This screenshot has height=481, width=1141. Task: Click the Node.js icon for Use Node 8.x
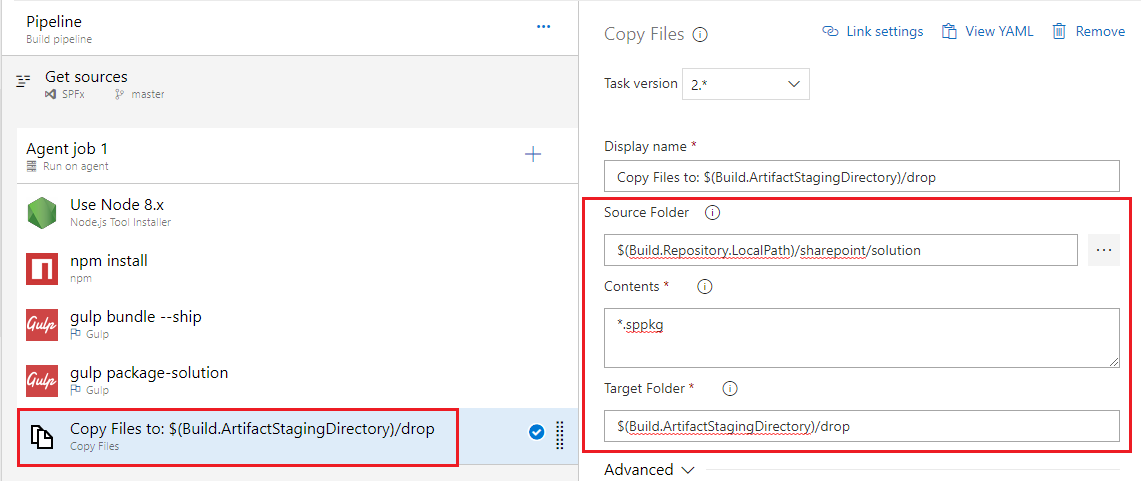42,213
